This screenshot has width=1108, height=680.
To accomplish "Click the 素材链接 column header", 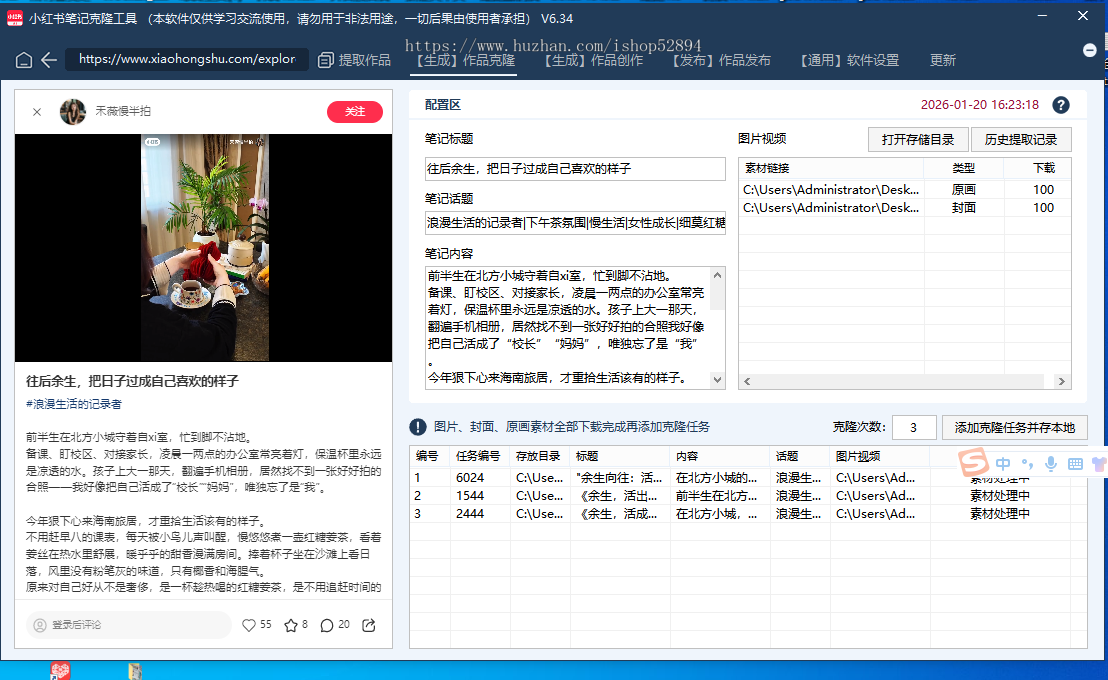I will click(x=831, y=168).
